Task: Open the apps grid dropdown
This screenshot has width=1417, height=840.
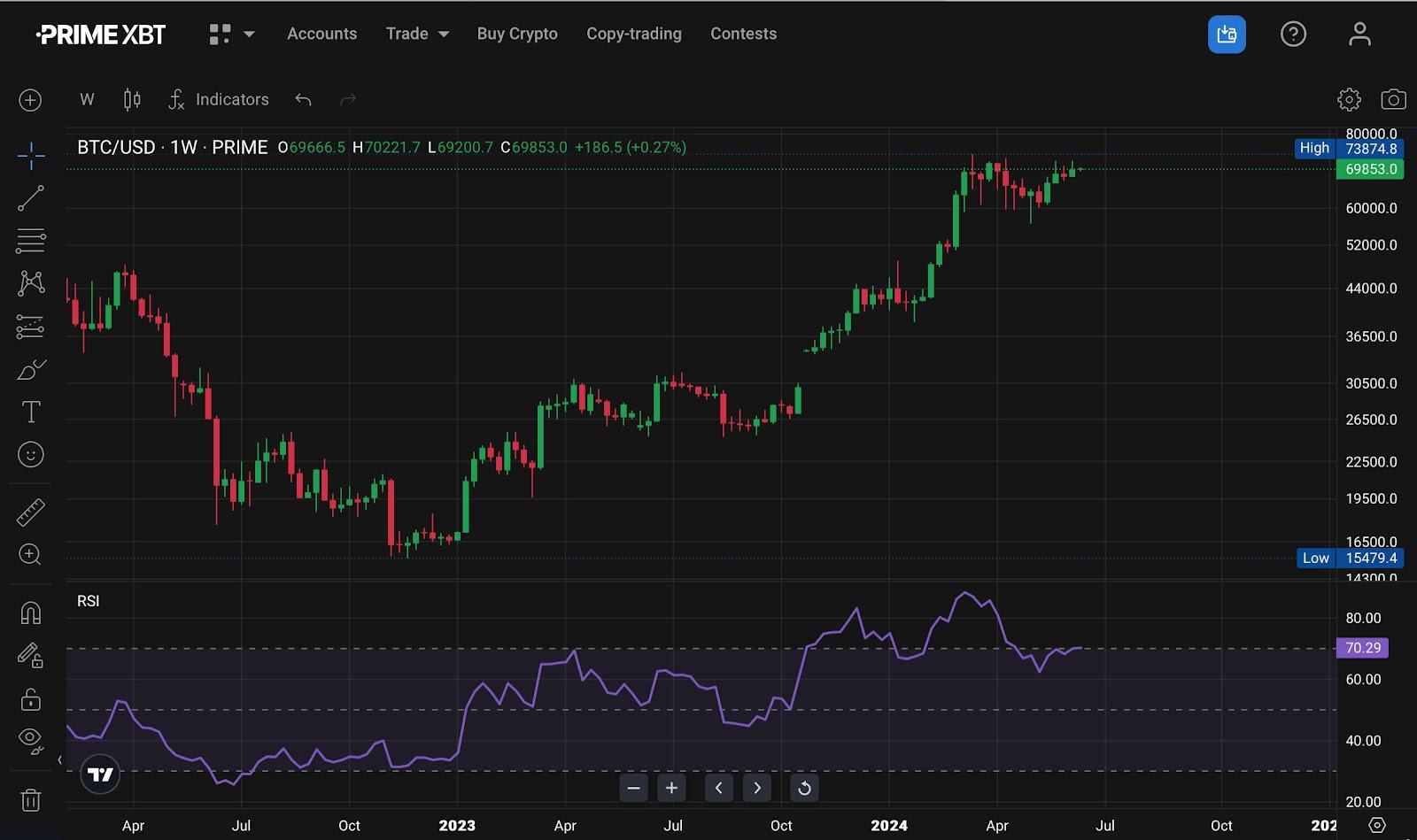Action: coord(231,34)
